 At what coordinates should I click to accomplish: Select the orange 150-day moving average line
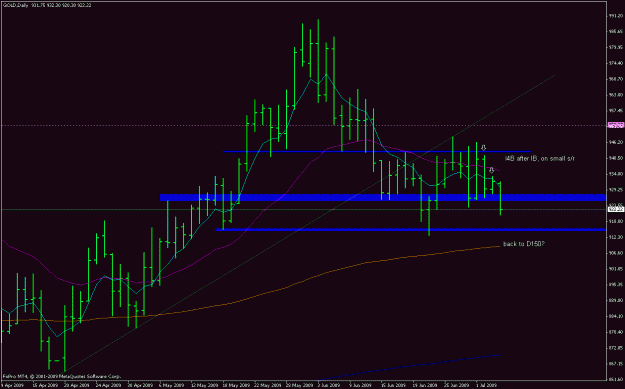(250, 300)
